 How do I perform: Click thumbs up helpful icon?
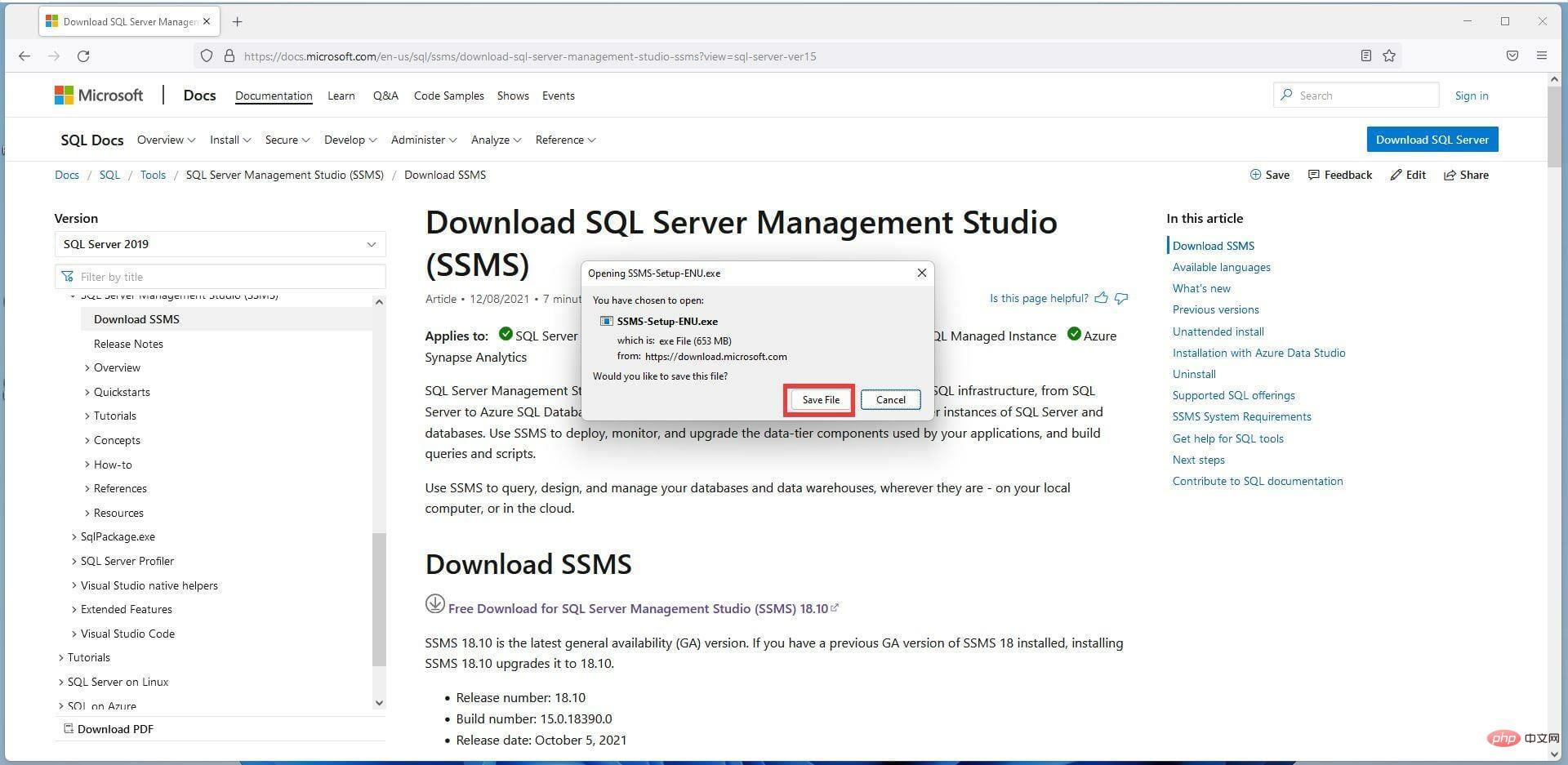[1101, 298]
